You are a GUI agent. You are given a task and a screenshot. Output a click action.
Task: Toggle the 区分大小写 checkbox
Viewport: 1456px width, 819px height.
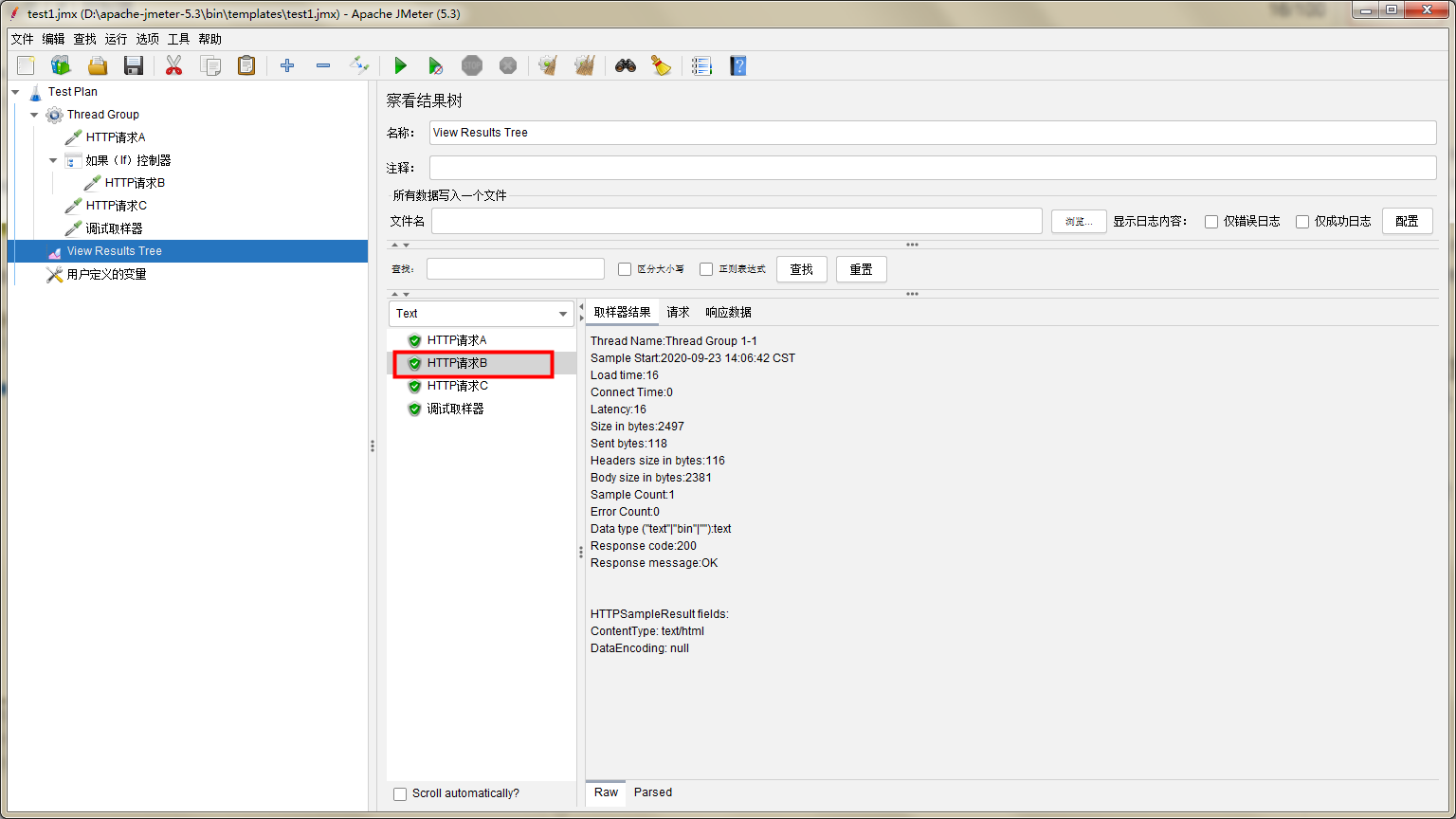625,269
